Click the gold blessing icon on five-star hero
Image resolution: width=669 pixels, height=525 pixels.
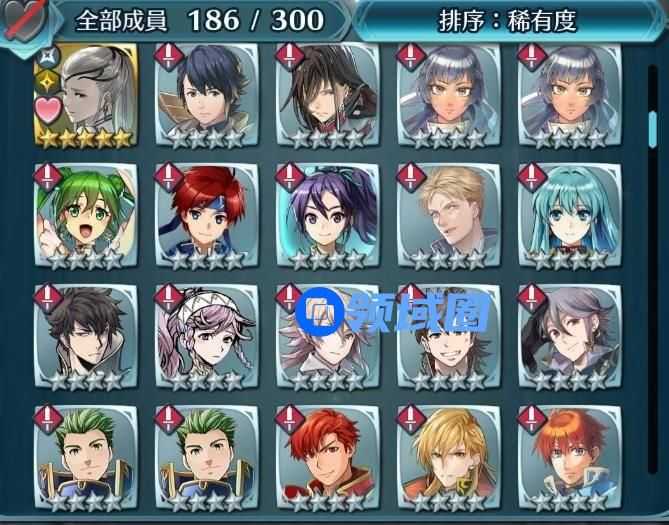click(47, 82)
